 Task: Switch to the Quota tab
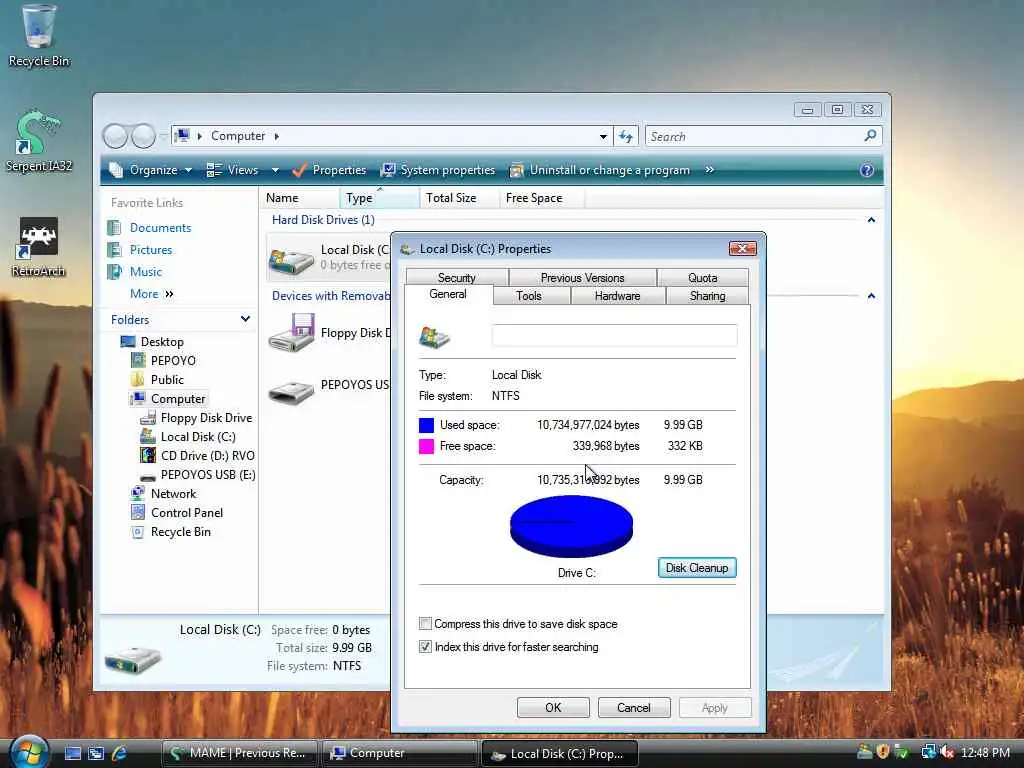[703, 278]
